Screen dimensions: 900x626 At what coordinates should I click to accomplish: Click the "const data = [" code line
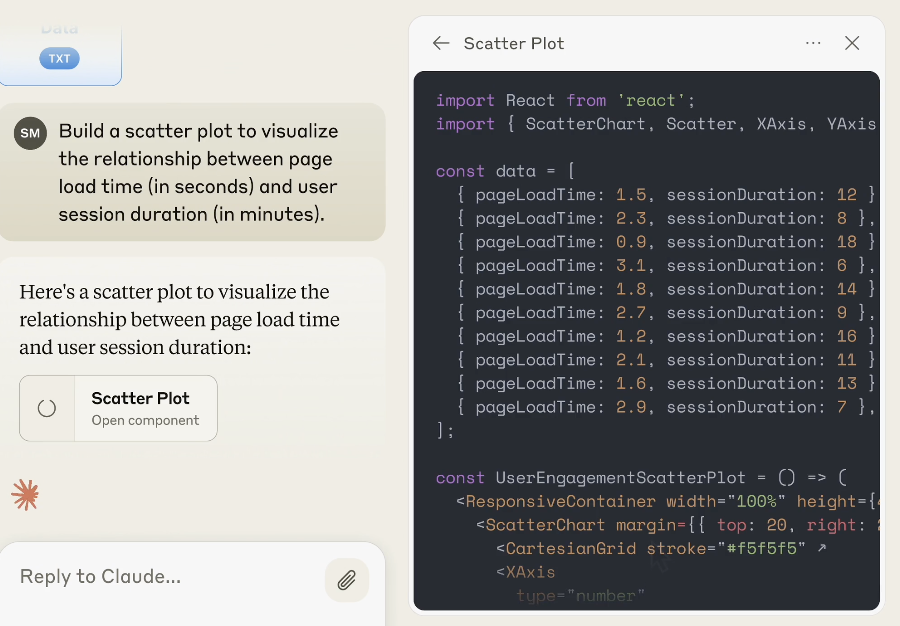click(x=504, y=171)
